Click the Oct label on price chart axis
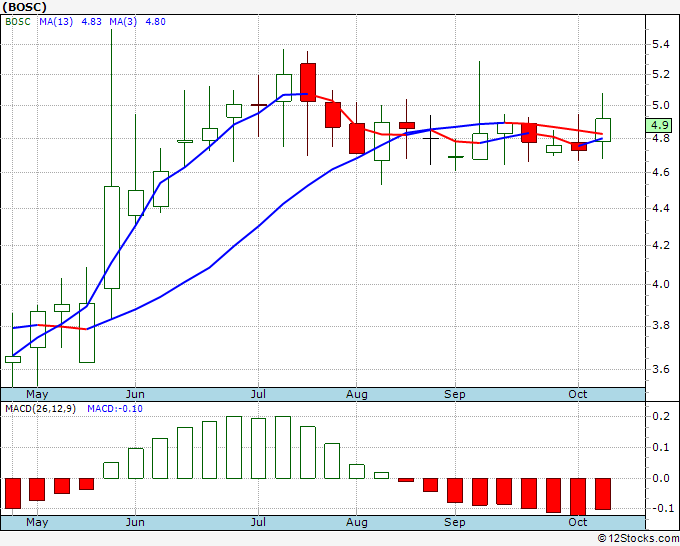Image resolution: width=680 pixels, height=546 pixels. [x=578, y=394]
